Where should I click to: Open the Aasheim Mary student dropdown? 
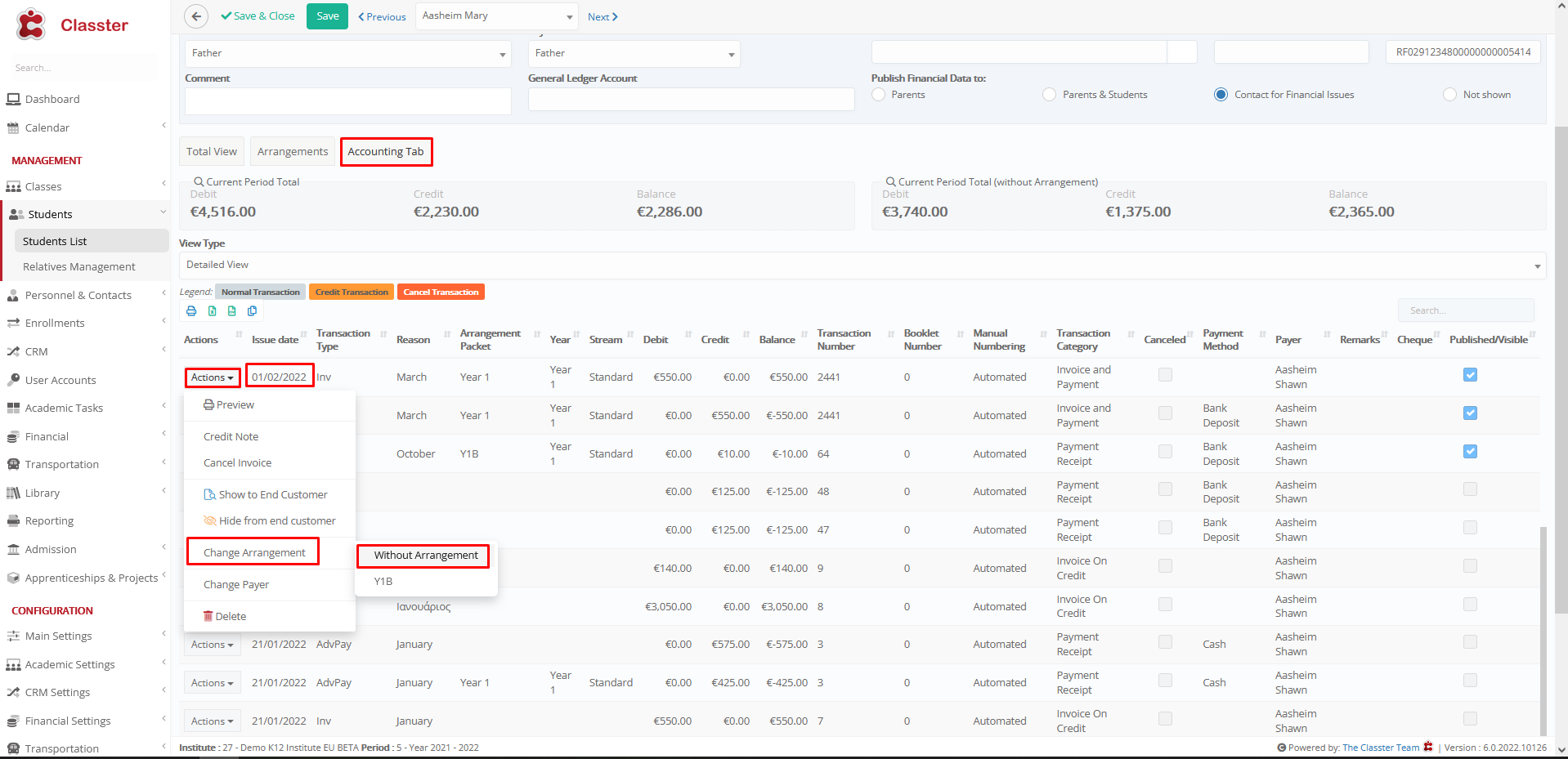pyautogui.click(x=497, y=16)
